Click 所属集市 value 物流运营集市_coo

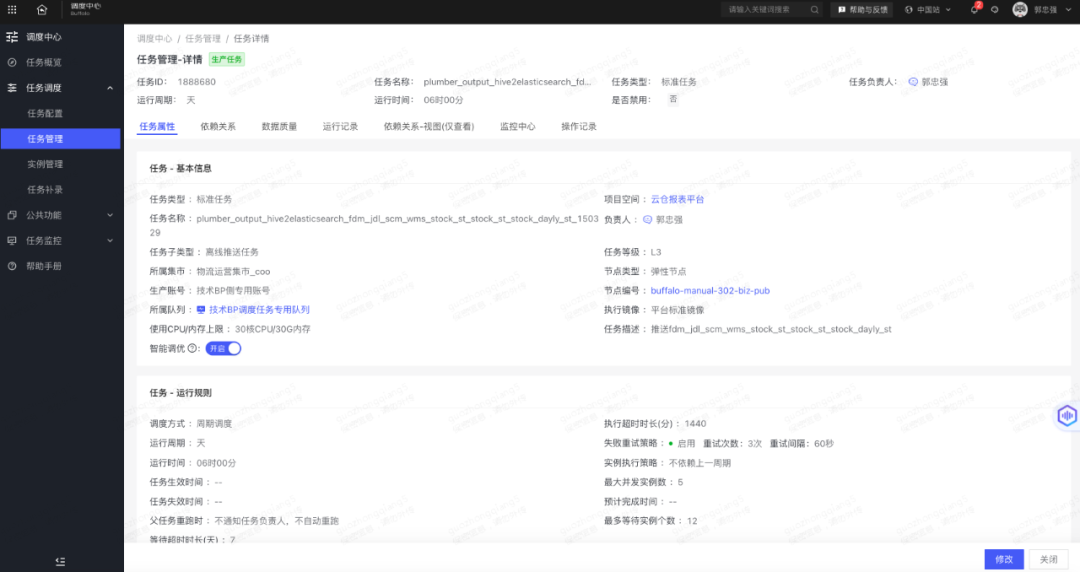click(233, 272)
